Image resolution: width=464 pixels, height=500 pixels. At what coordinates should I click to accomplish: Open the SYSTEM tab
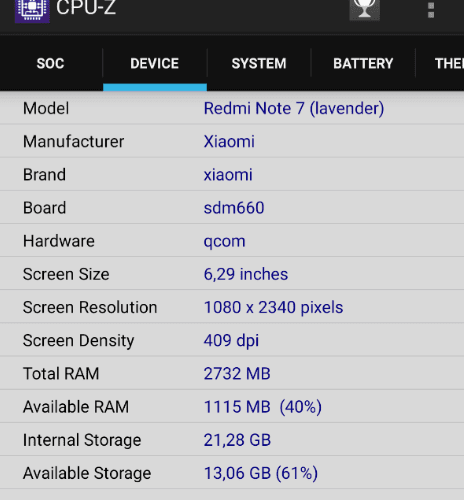tap(259, 63)
